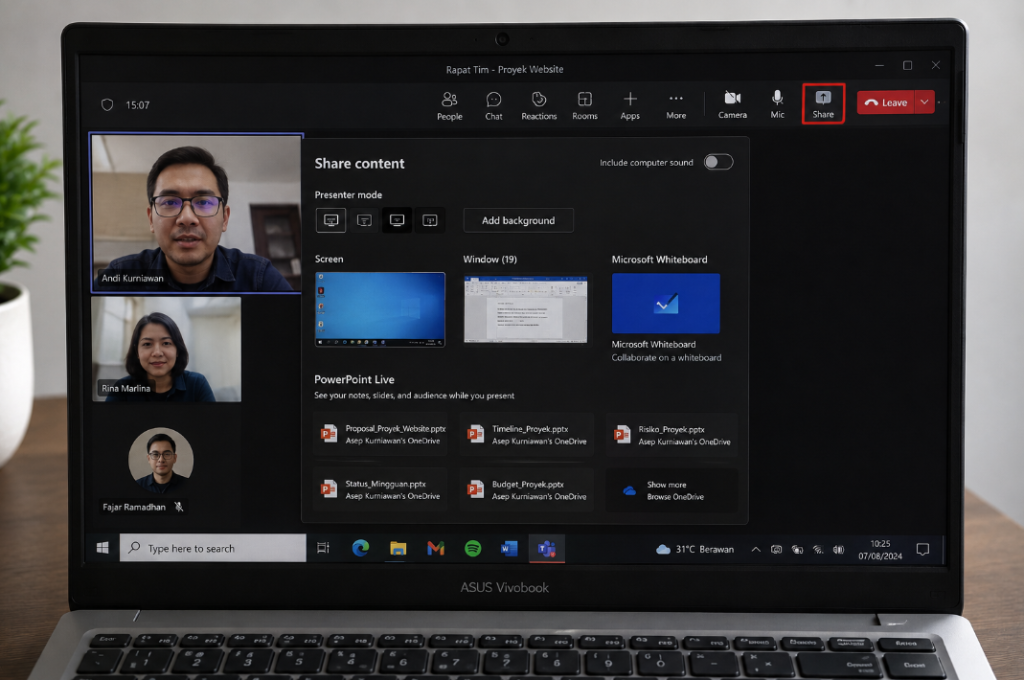The width and height of the screenshot is (1024, 680).
Task: Open the People panel
Action: 449,105
